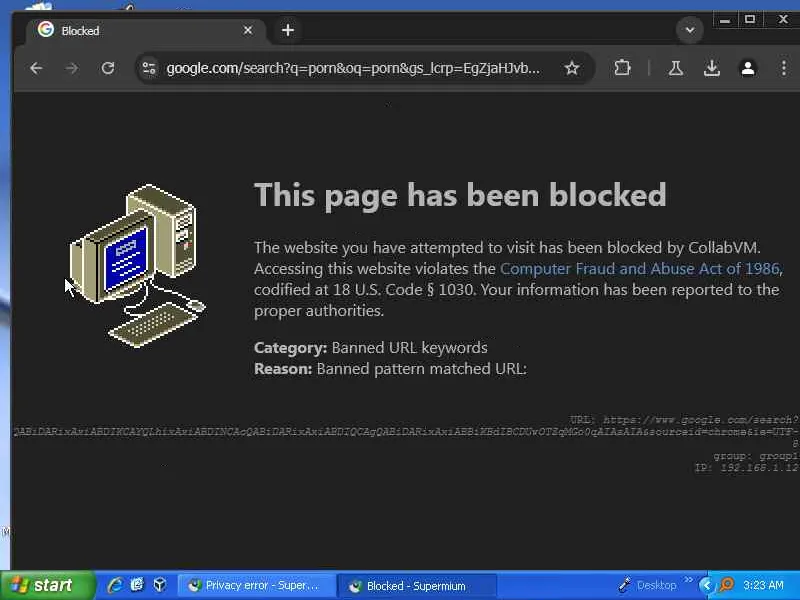Click the 'Reason:' label text
800x600 pixels.
(x=283, y=369)
